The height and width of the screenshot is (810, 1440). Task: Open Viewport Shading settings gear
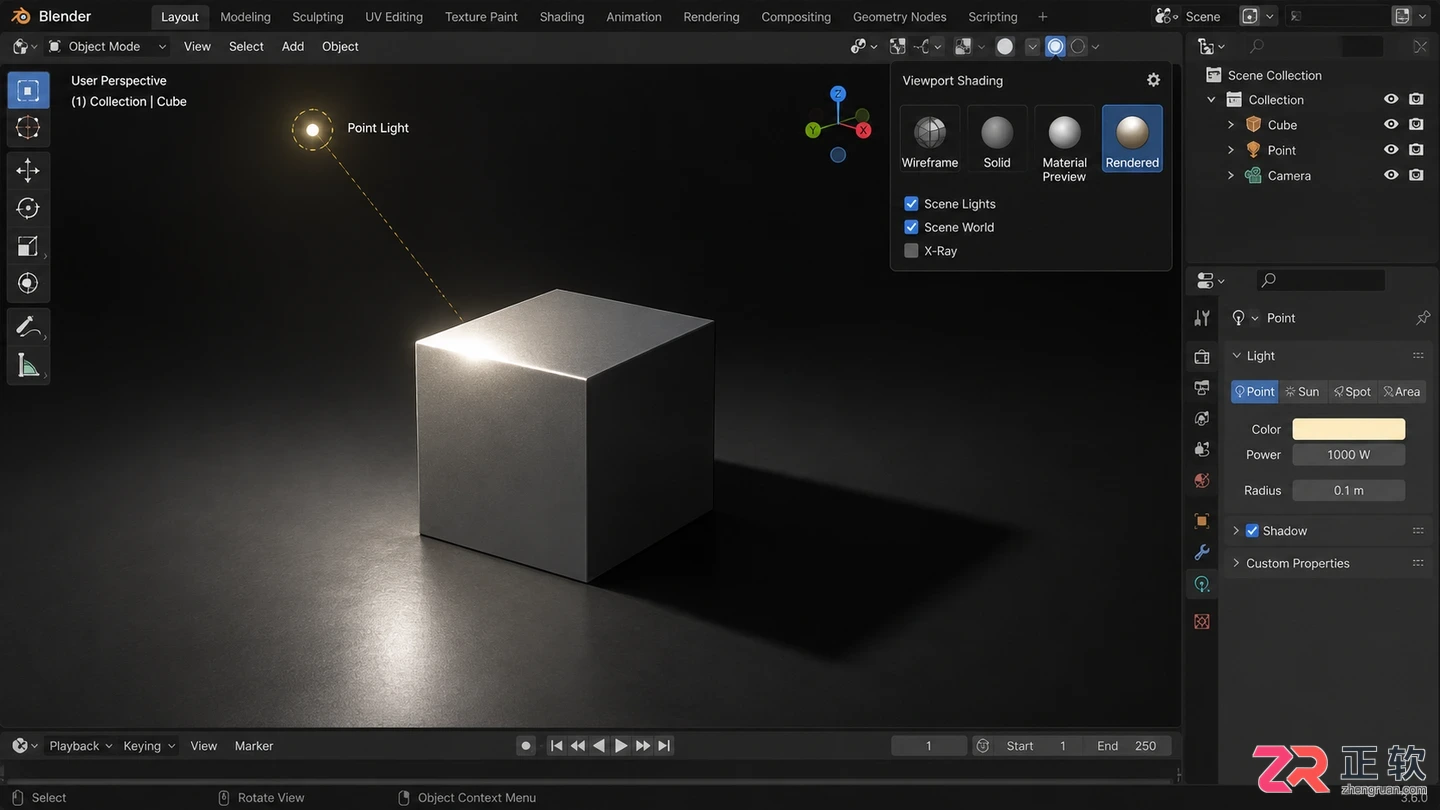1153,80
